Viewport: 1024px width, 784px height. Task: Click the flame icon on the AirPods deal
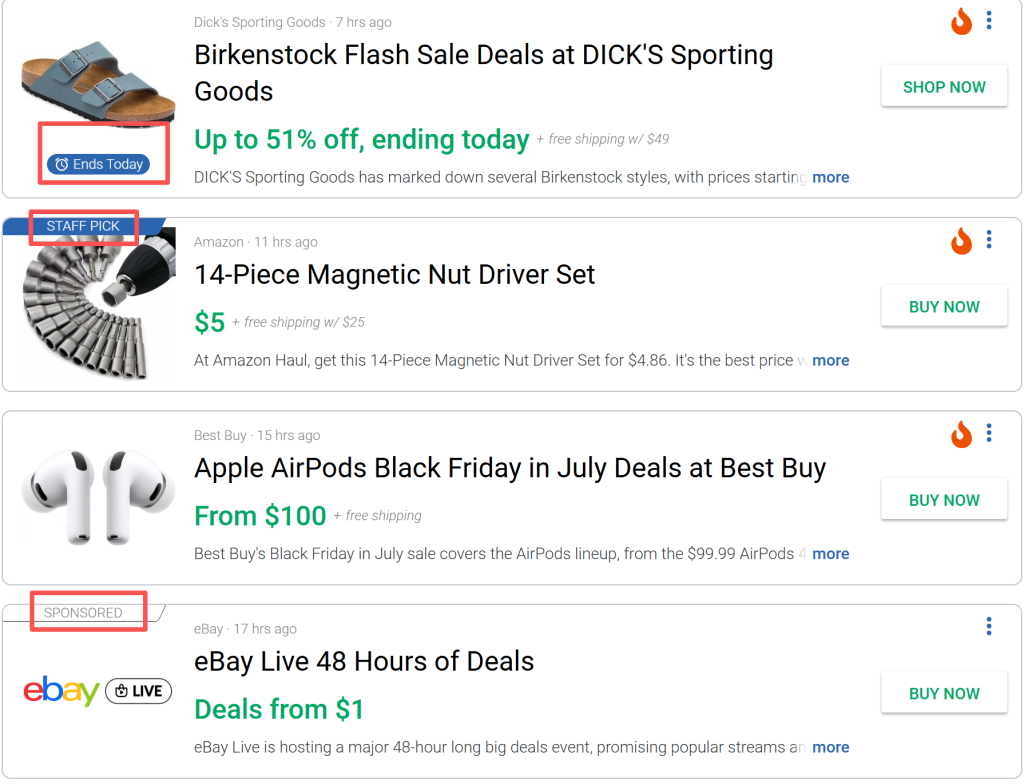click(961, 434)
